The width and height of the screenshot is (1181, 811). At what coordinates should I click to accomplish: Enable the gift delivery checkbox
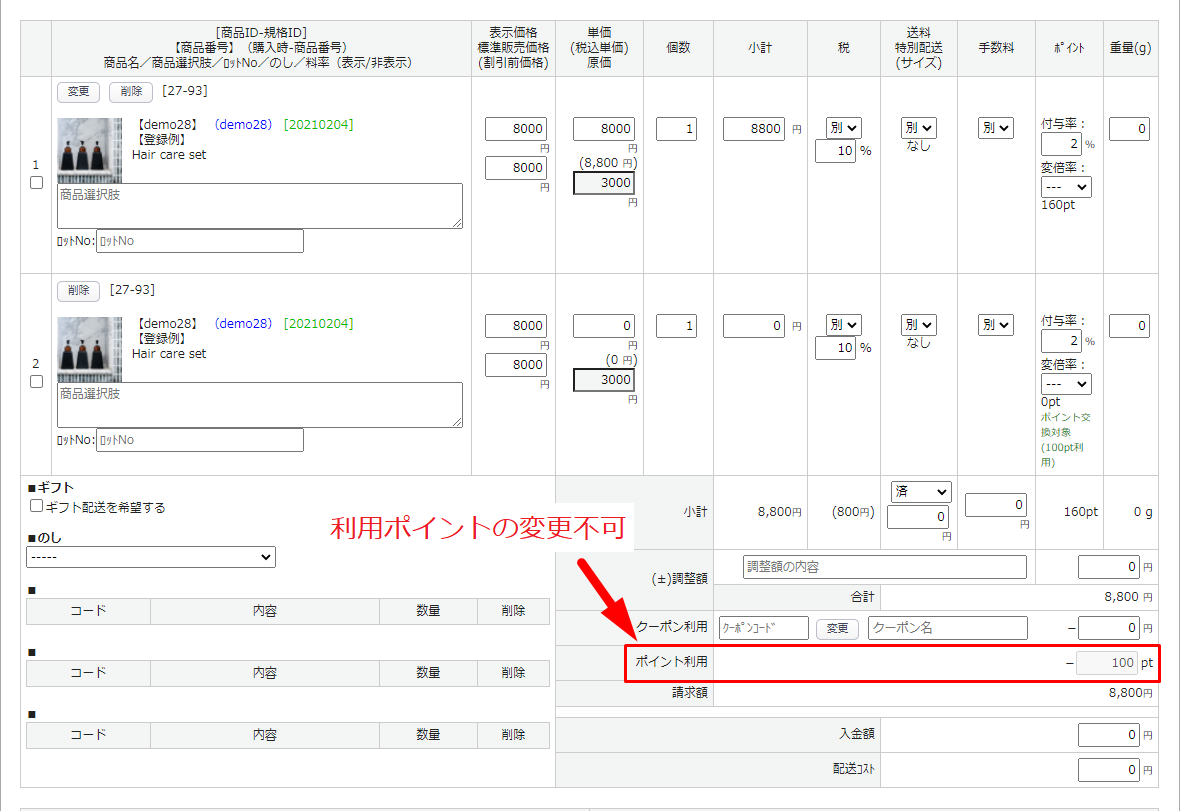[37, 507]
